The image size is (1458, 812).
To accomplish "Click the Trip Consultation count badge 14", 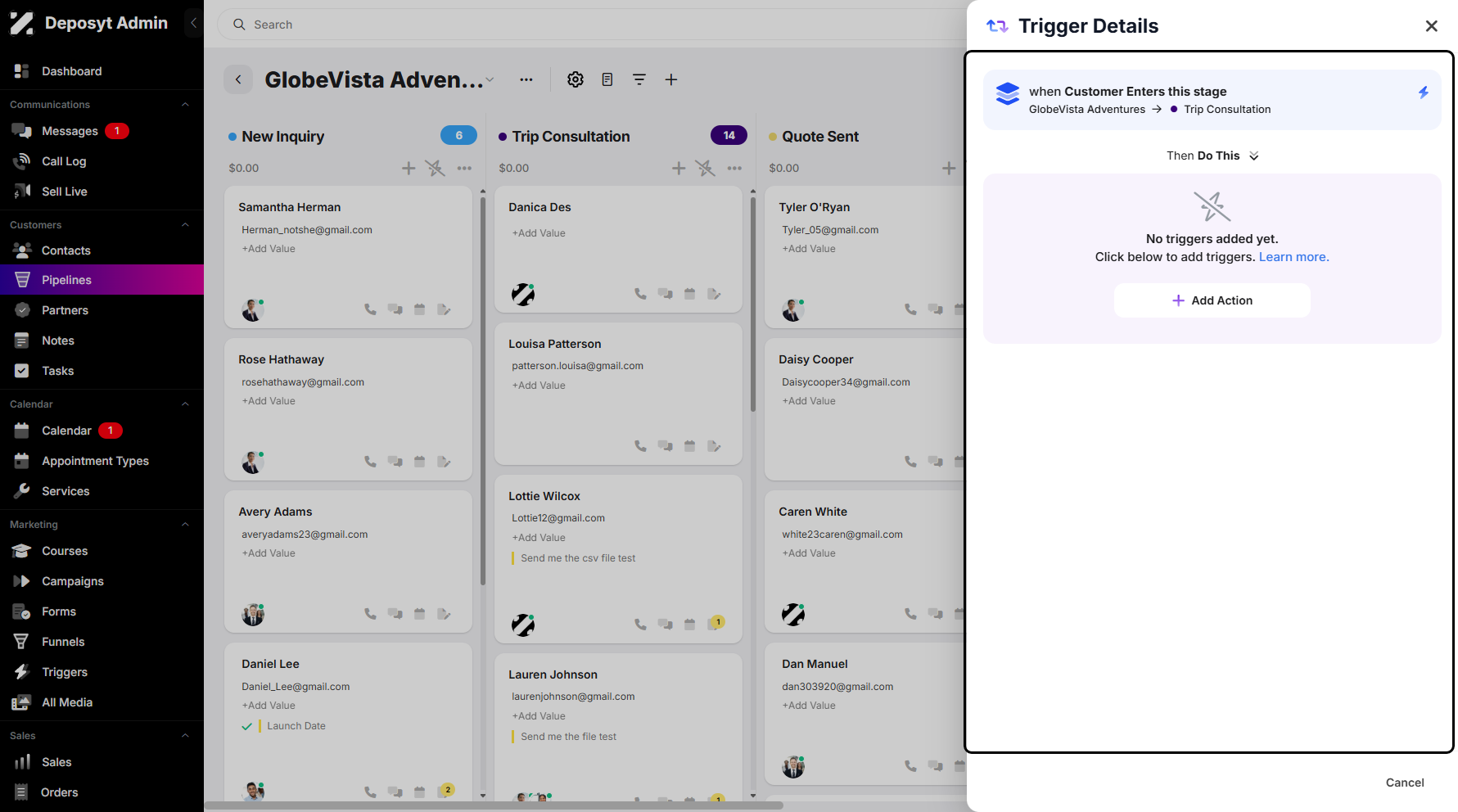I will 729,136.
